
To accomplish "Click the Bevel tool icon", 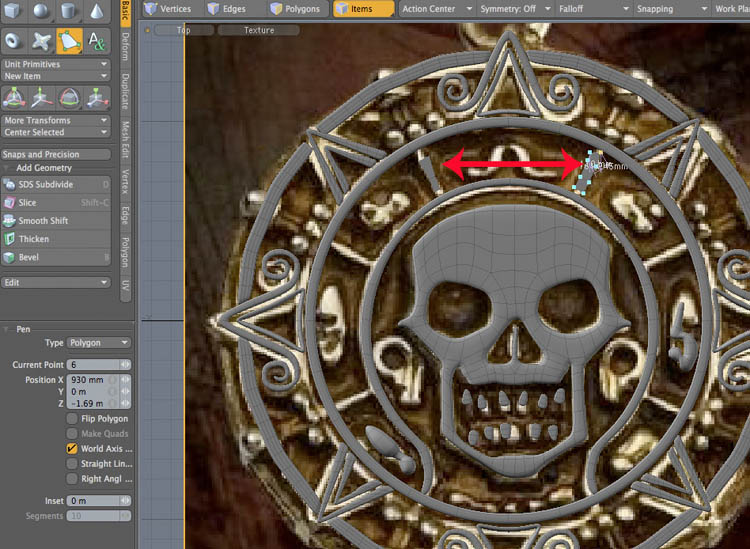I will click(x=10, y=257).
